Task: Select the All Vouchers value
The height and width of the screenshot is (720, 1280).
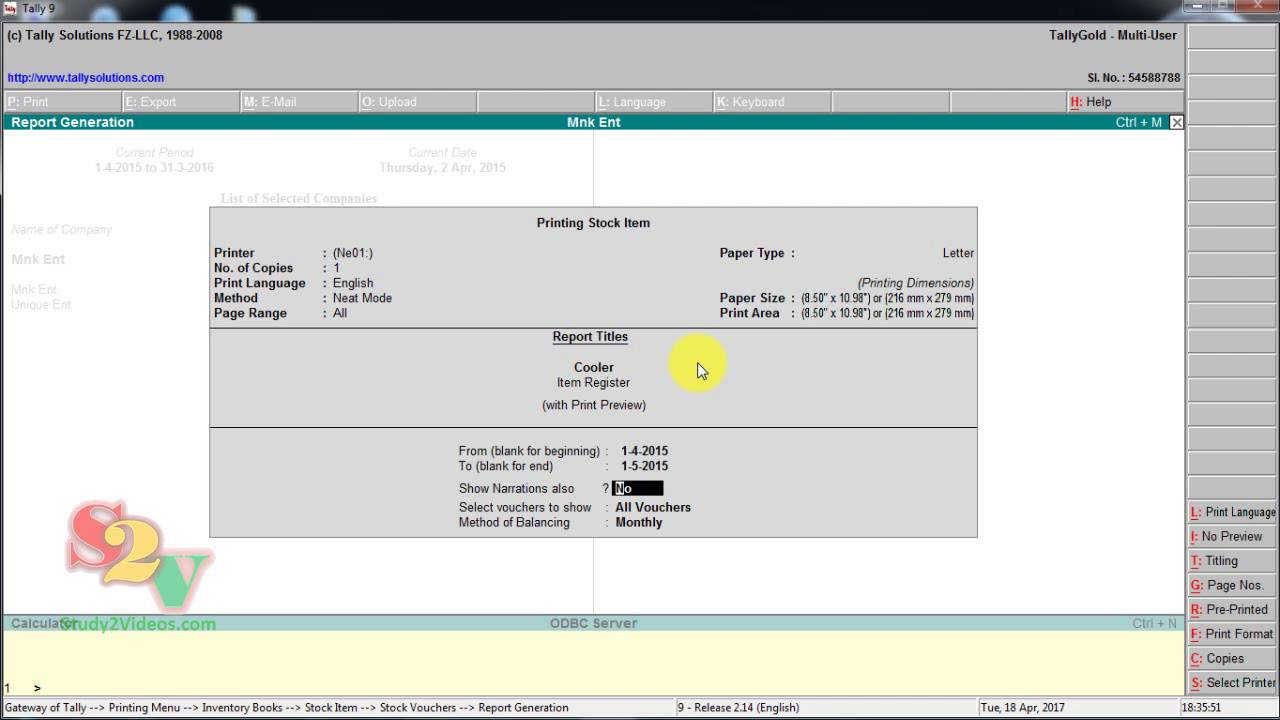Action: [x=653, y=507]
